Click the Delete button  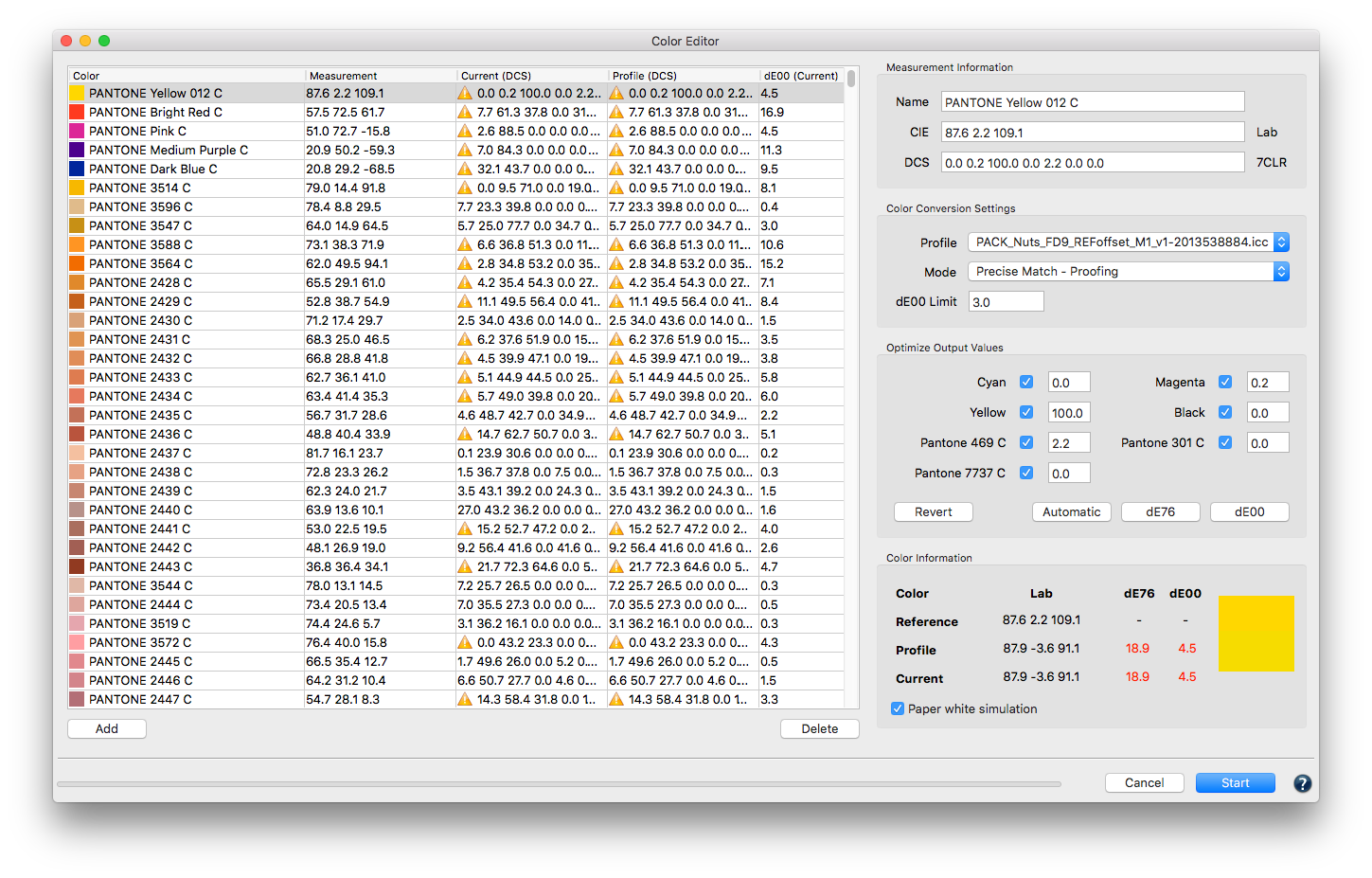(x=820, y=728)
